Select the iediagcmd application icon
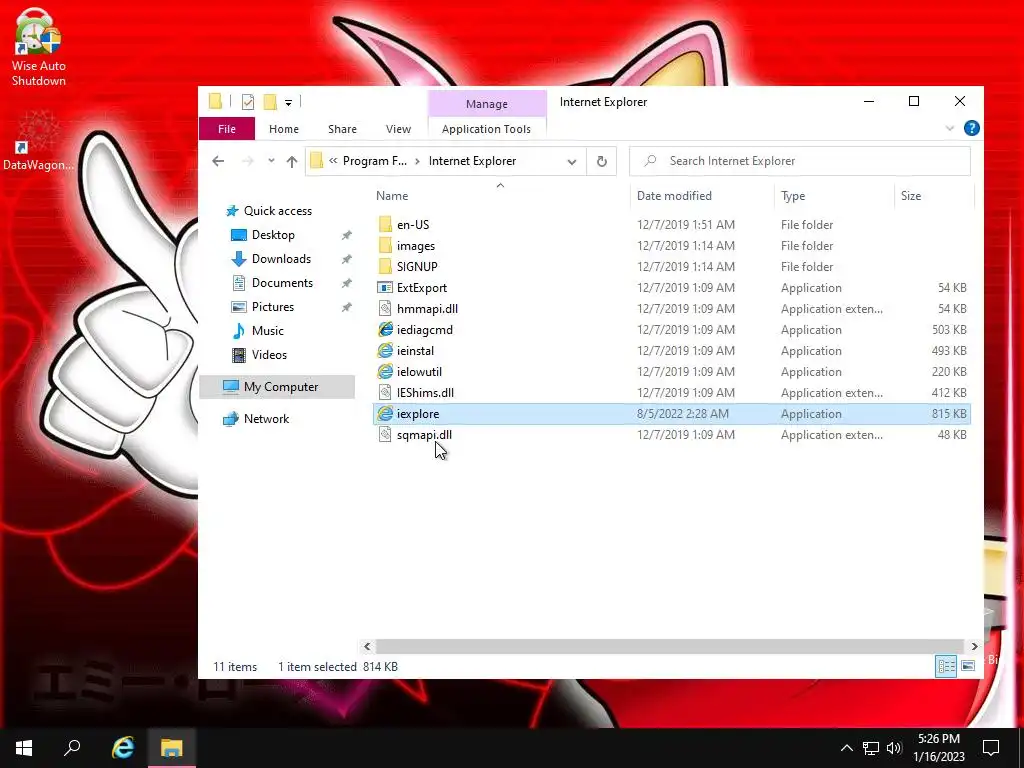1024x768 pixels. [385, 329]
